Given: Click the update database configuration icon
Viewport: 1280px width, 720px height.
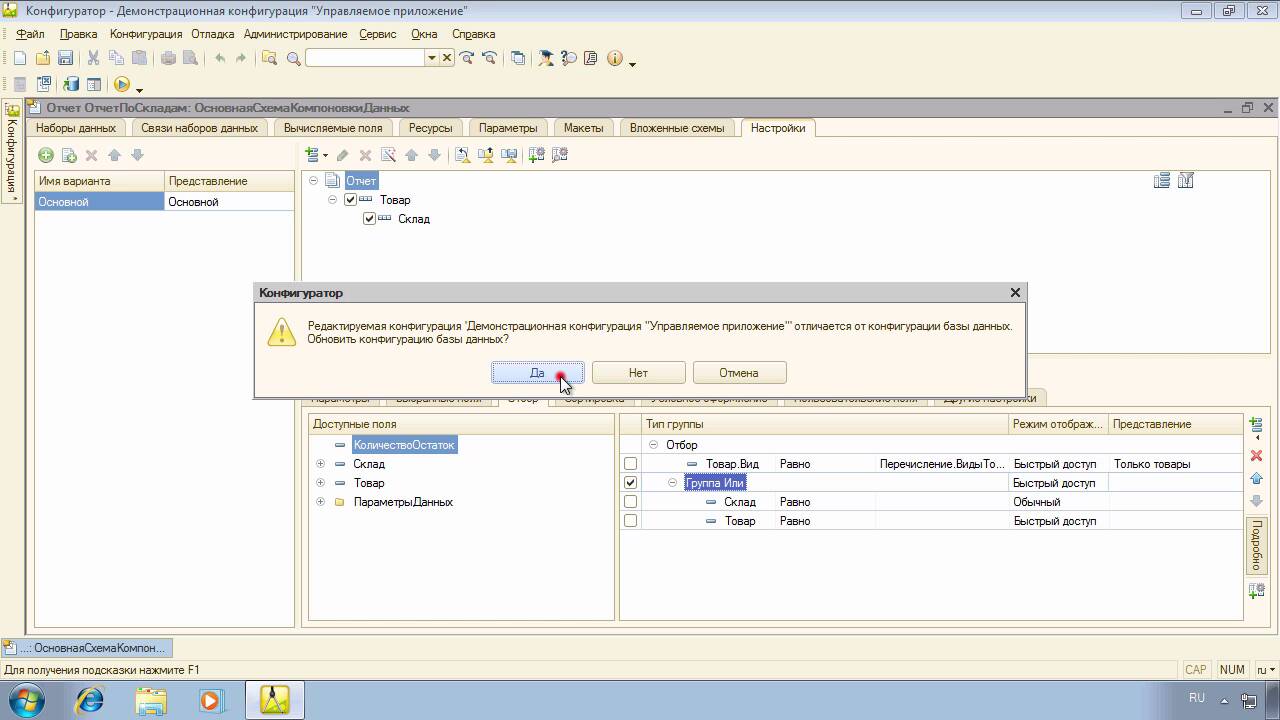Looking at the screenshot, I should coord(71,85).
